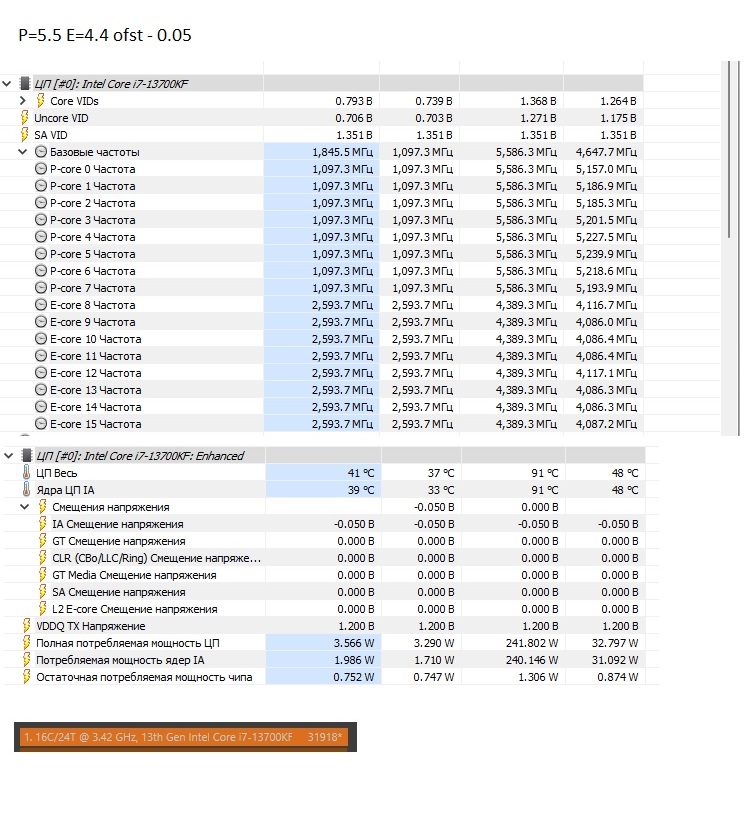Select the E-core 10 Частота row
This screenshot has width=749, height=813.
point(321,339)
